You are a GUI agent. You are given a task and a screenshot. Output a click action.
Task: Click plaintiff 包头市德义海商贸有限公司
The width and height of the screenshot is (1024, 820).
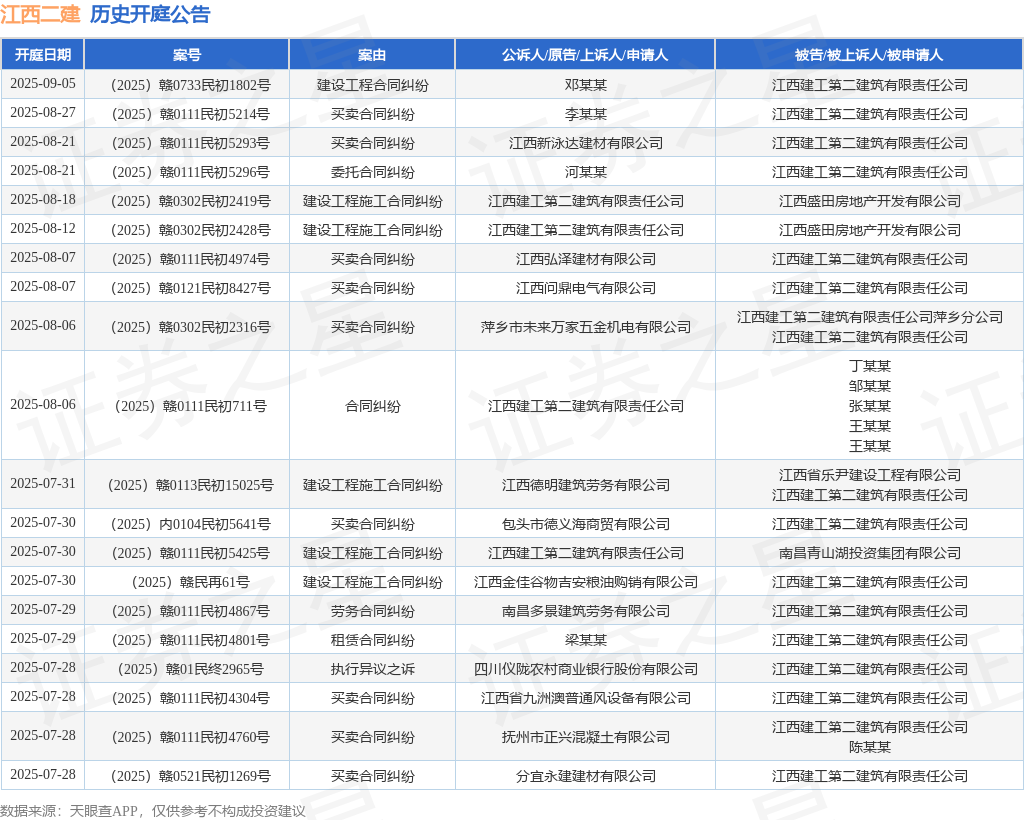tap(586, 524)
